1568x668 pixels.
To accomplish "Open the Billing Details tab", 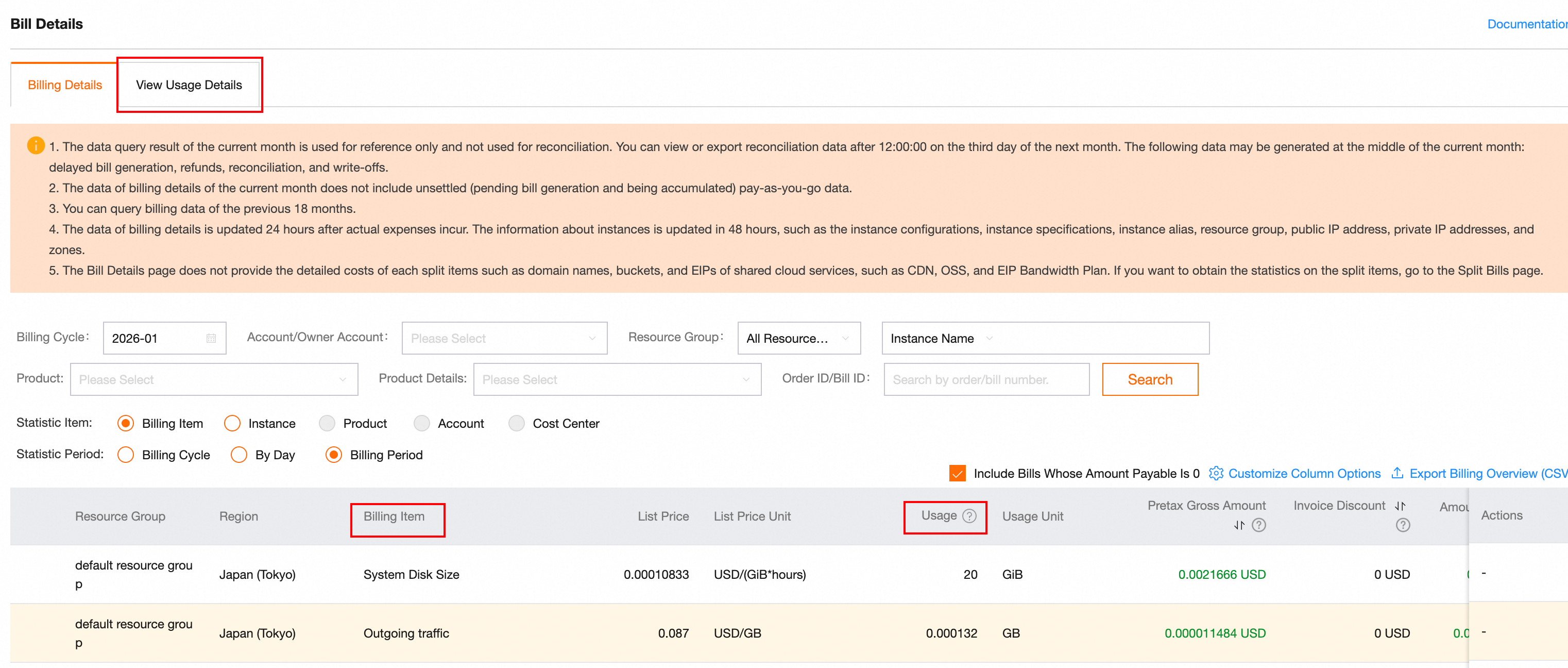I will (64, 85).
